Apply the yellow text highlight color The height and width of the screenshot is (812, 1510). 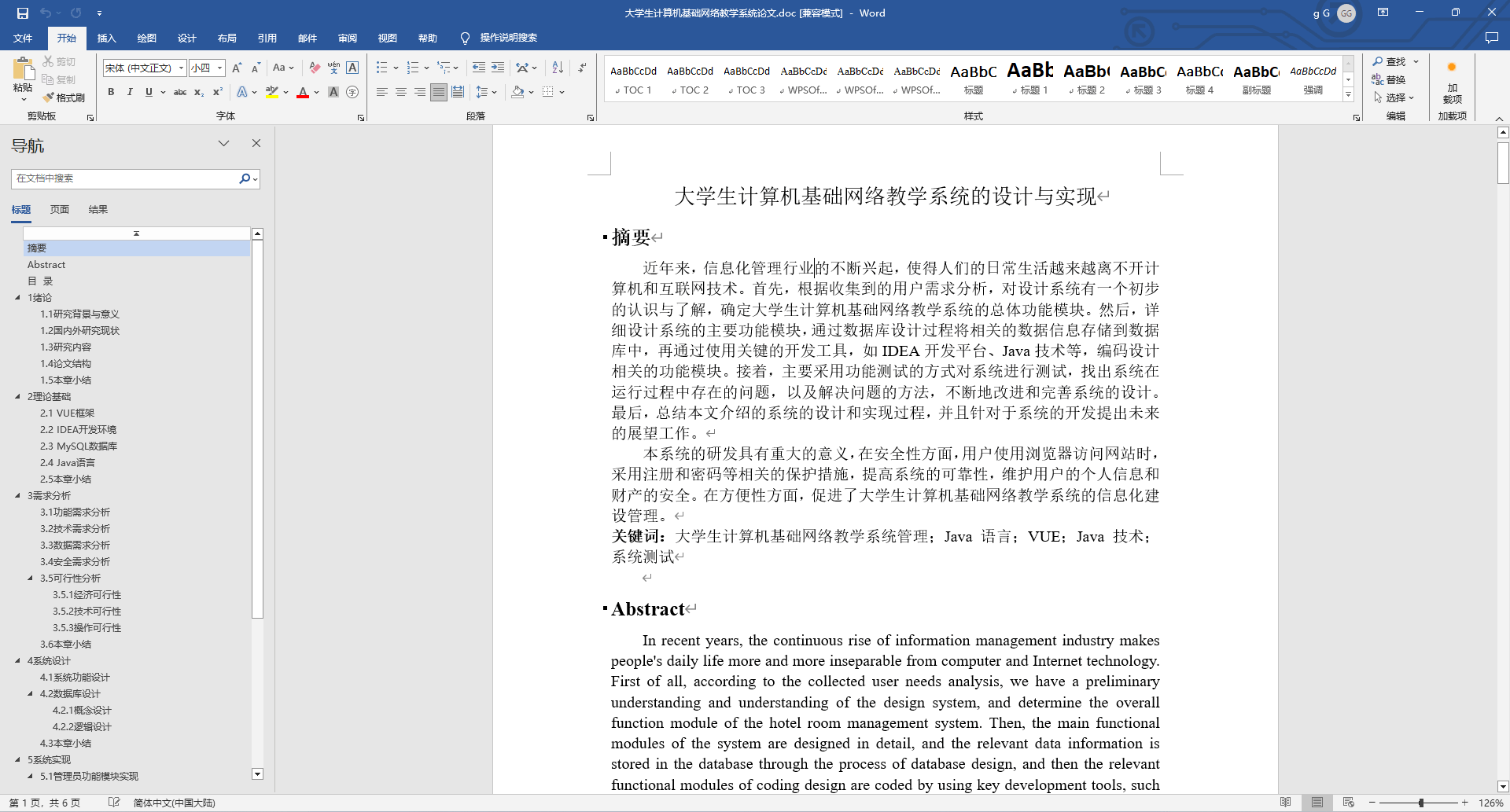(x=271, y=92)
